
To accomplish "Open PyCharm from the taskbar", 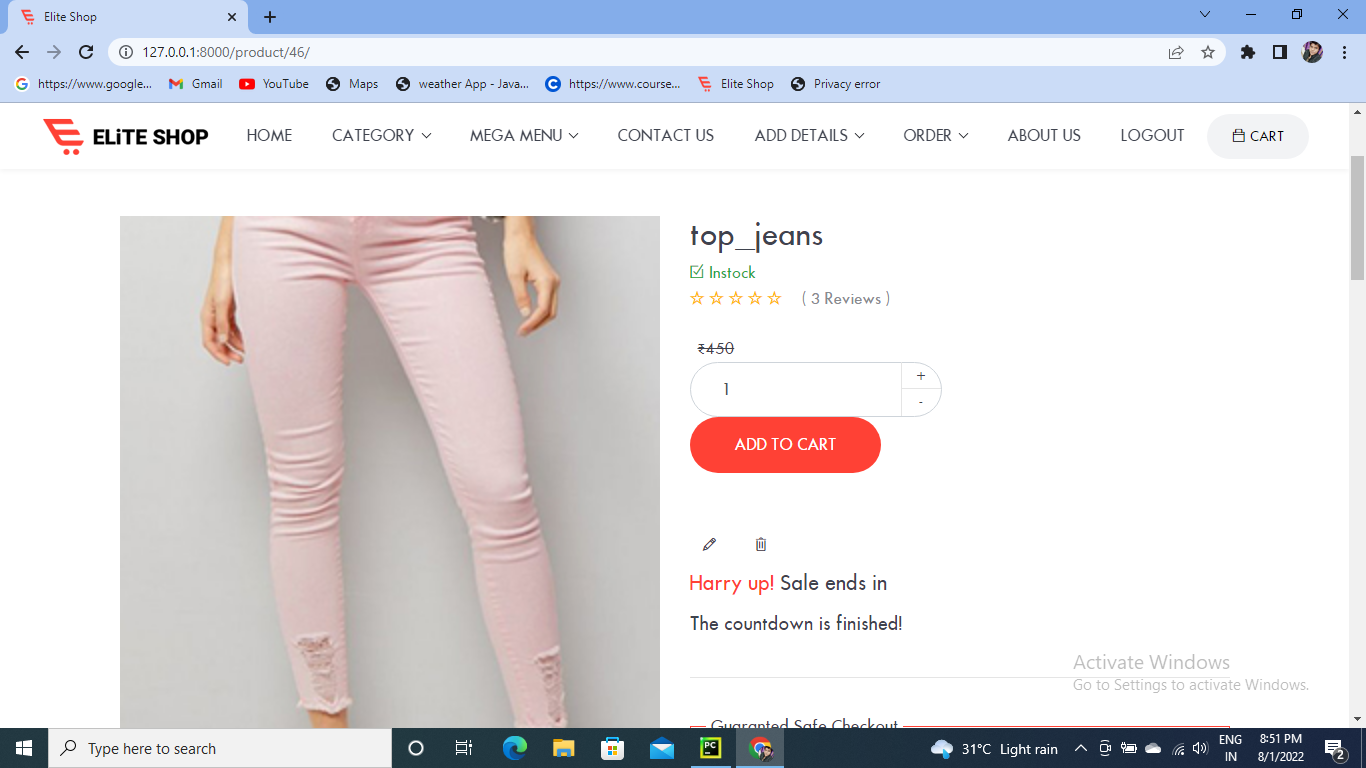I will (x=711, y=748).
